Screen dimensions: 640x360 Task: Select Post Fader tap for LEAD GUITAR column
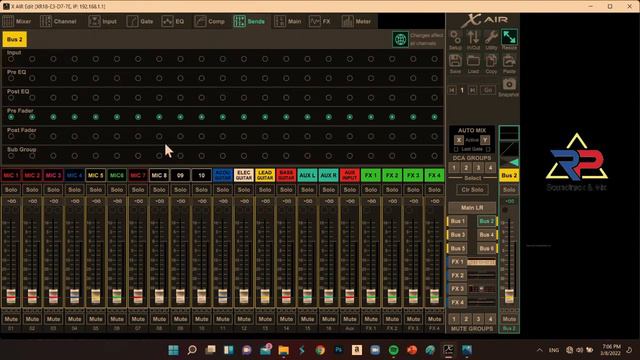(x=265, y=136)
